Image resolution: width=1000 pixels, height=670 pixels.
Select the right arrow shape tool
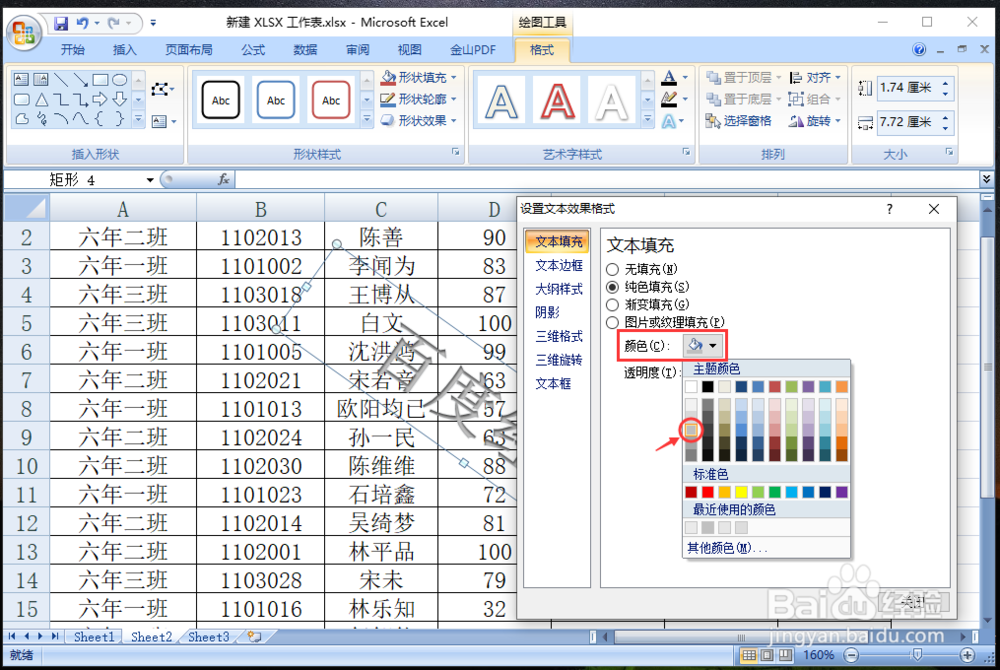click(x=100, y=99)
